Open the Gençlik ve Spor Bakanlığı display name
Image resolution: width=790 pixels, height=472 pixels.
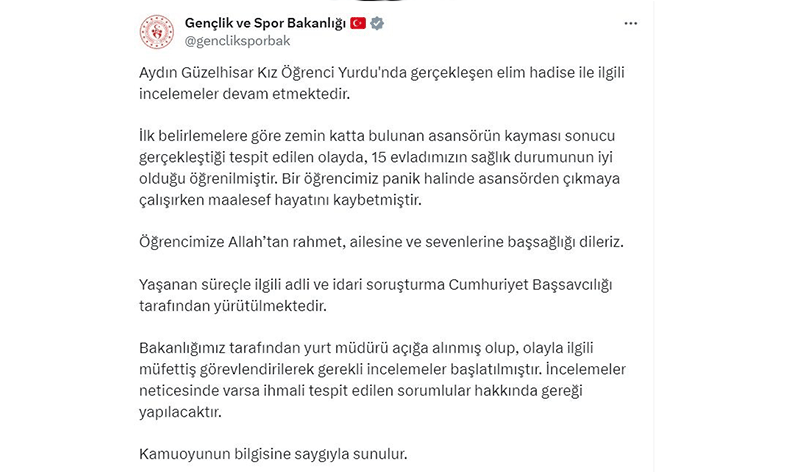[x=265, y=23]
